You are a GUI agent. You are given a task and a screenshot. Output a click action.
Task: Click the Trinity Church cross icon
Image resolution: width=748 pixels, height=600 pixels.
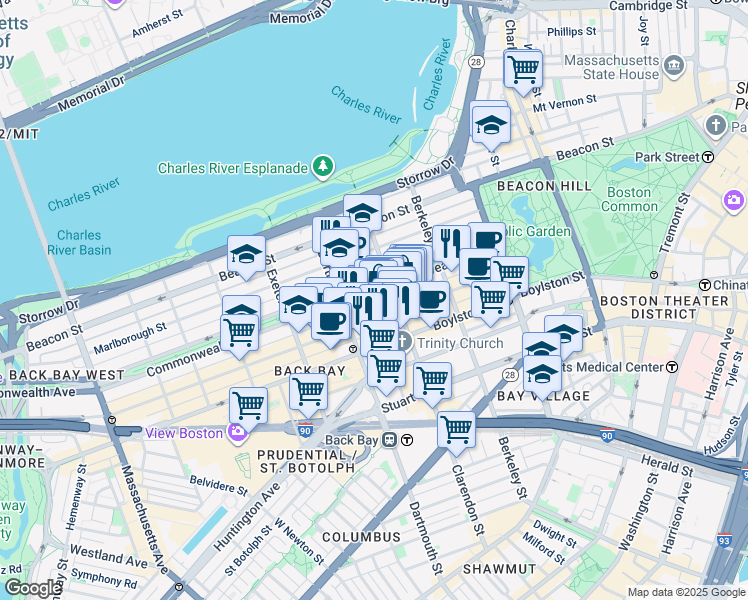[403, 341]
